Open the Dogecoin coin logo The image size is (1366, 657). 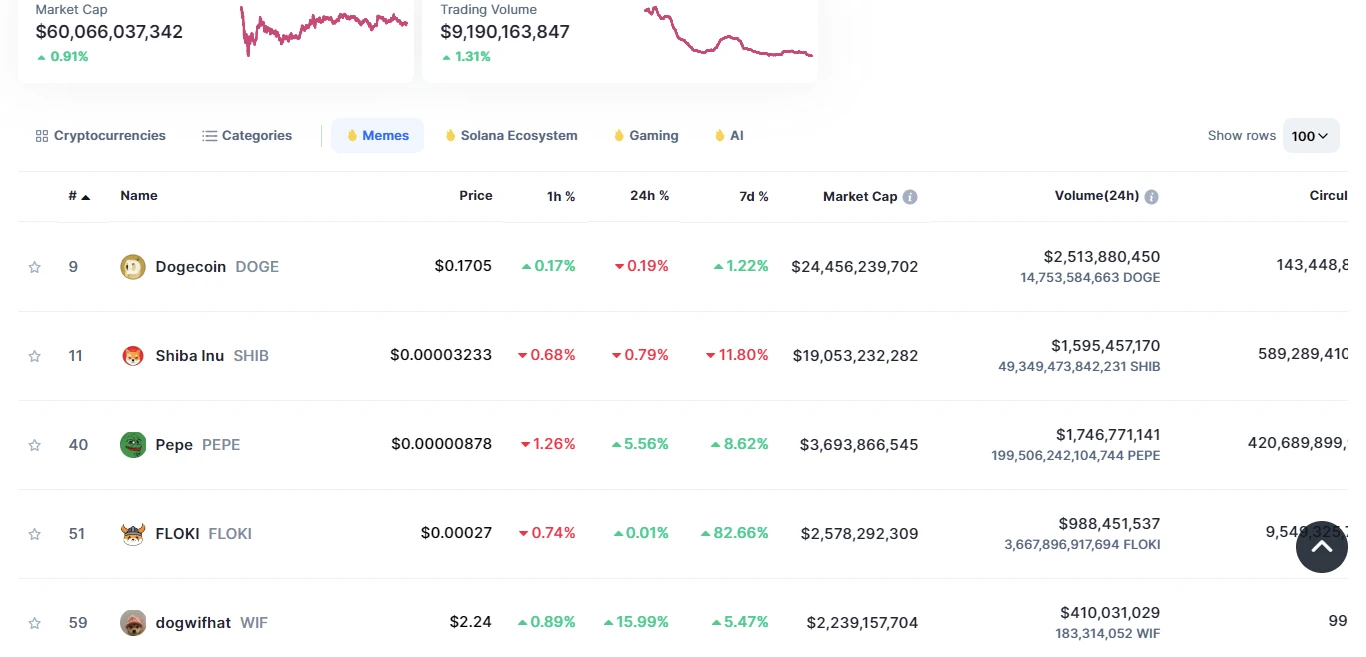pos(133,267)
